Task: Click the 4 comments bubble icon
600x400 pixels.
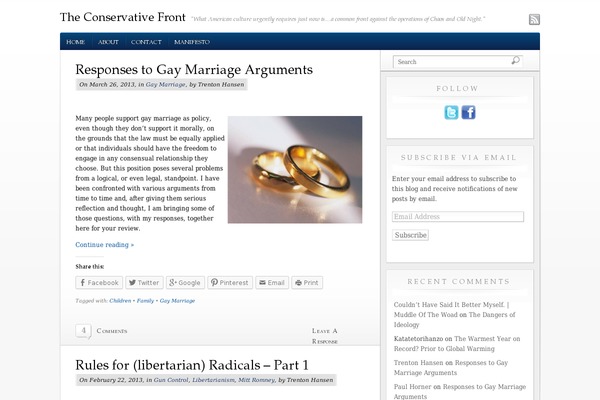Action: pos(83,331)
